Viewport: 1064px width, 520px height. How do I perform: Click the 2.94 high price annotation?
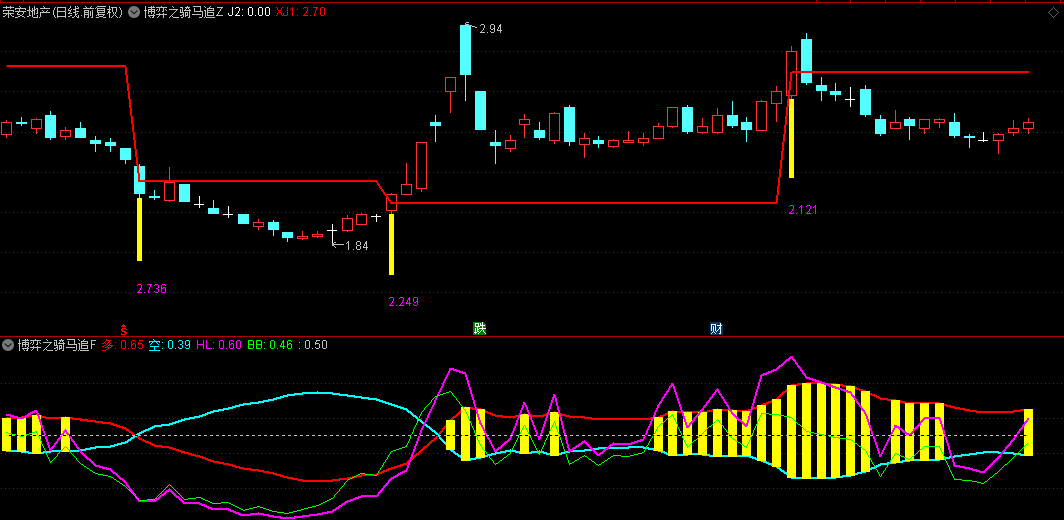pyautogui.click(x=490, y=29)
